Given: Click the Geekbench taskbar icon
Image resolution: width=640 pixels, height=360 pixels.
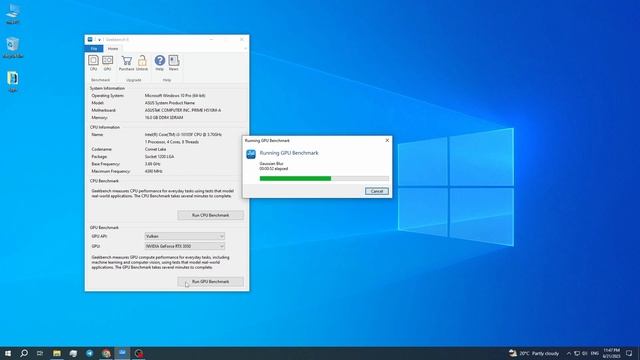Looking at the screenshot, I should pos(122,353).
